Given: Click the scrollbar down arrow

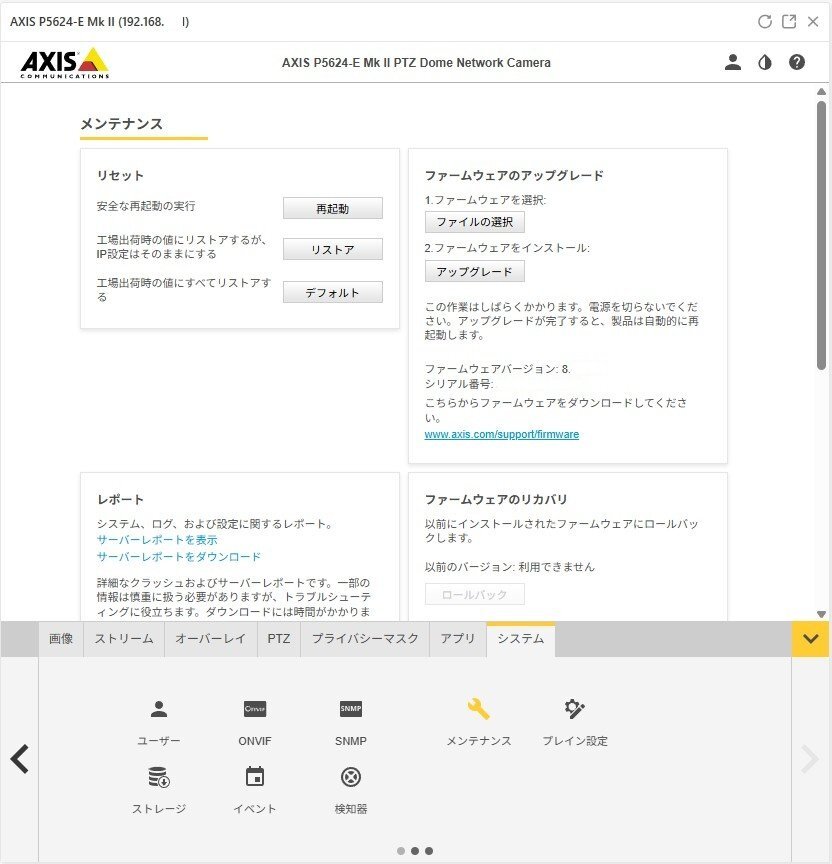Looking at the screenshot, I should click(821, 614).
